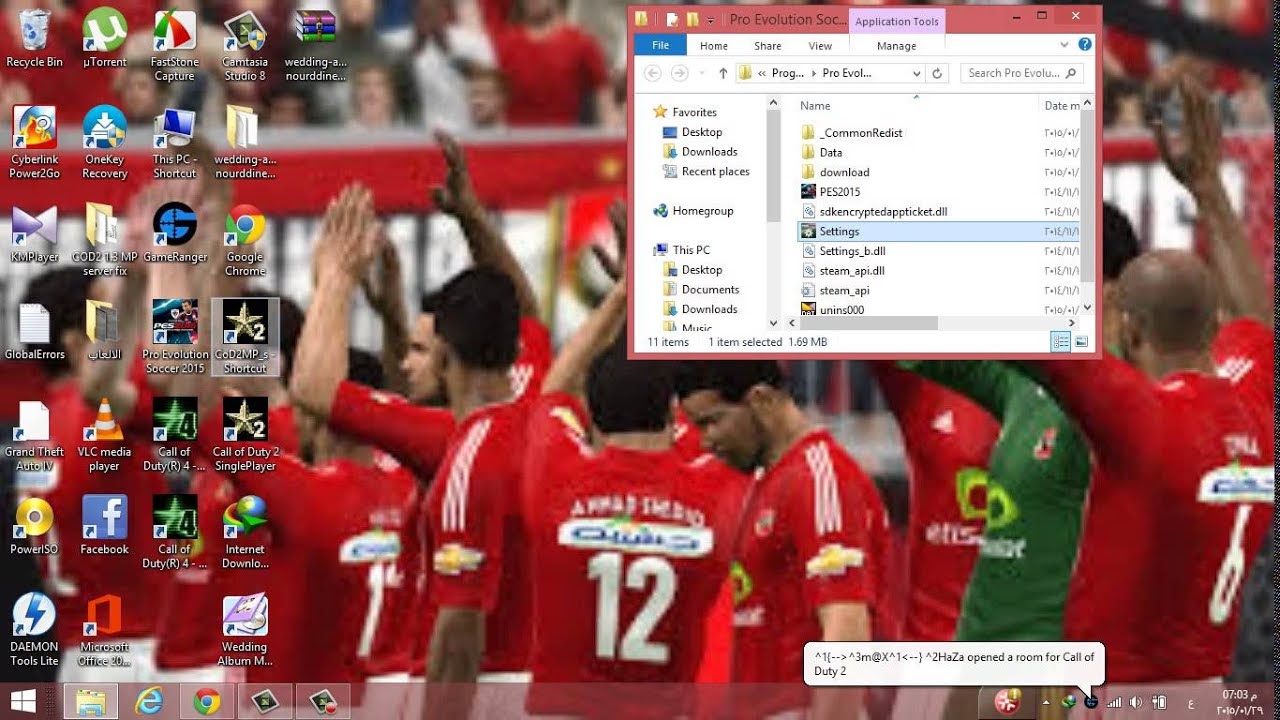
Task: Select the GlobalErrors file on desktop
Action: coord(34,330)
